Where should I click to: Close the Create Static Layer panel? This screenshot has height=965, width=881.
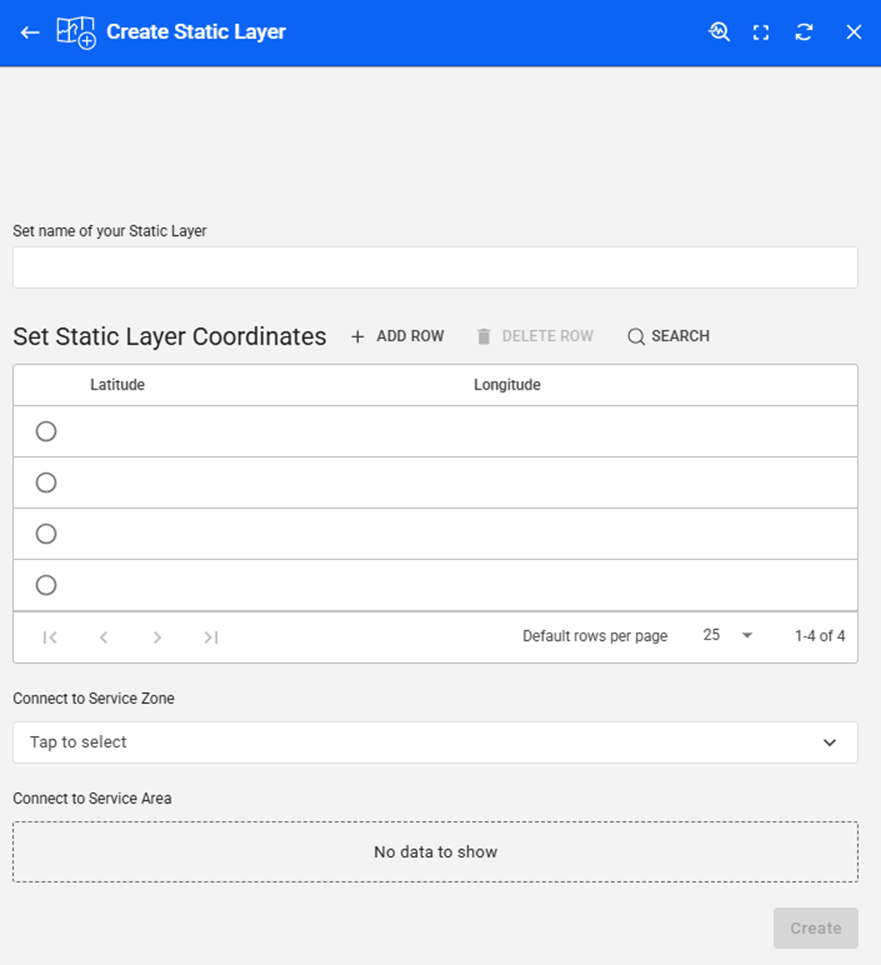pyautogui.click(x=853, y=32)
